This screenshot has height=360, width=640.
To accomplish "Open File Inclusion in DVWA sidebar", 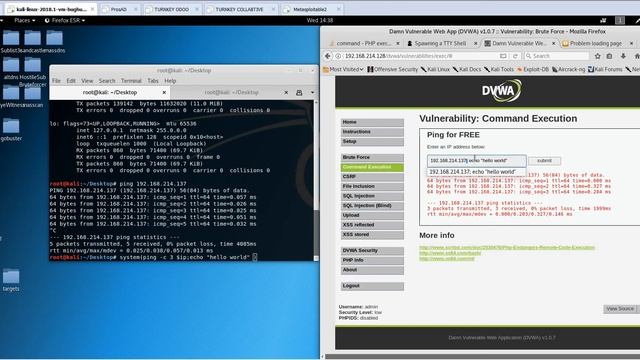I will 372,186.
